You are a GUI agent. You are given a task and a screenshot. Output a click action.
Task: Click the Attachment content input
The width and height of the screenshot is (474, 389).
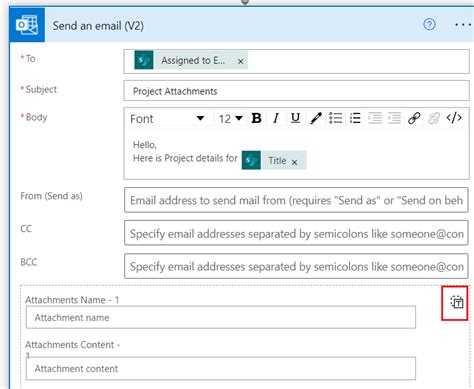point(221,368)
